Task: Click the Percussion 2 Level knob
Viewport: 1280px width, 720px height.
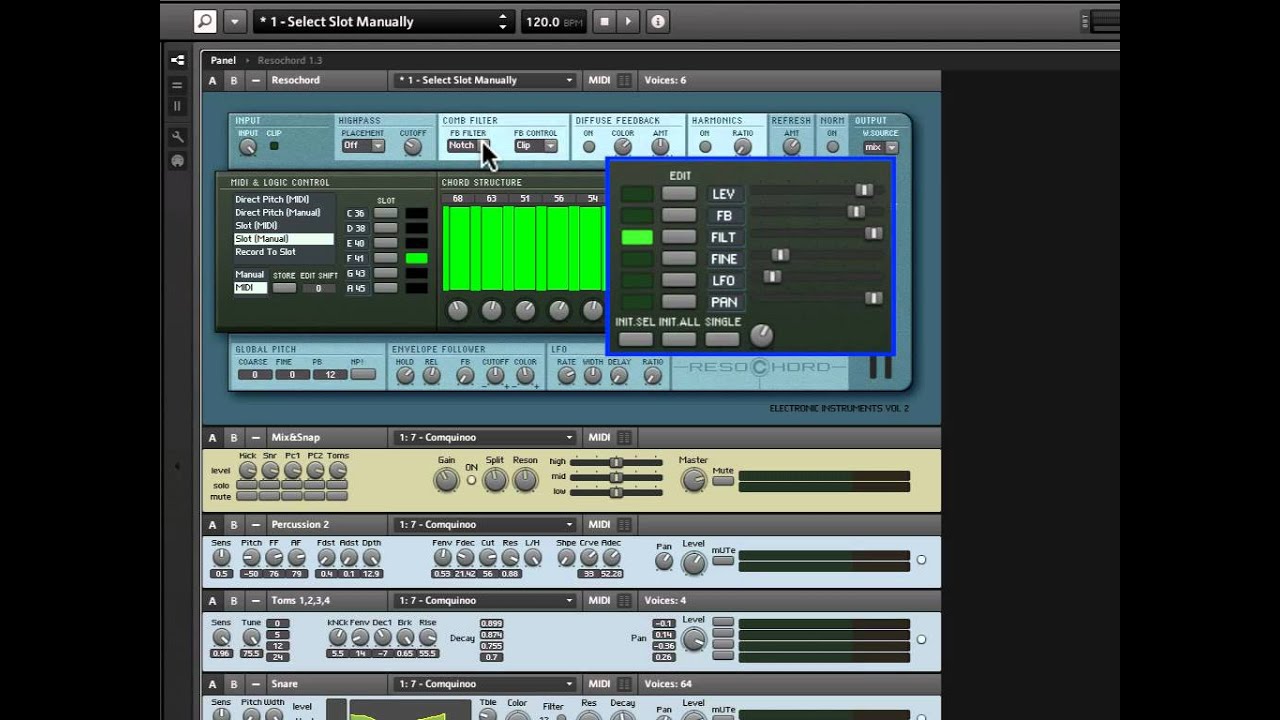Action: pos(693,564)
